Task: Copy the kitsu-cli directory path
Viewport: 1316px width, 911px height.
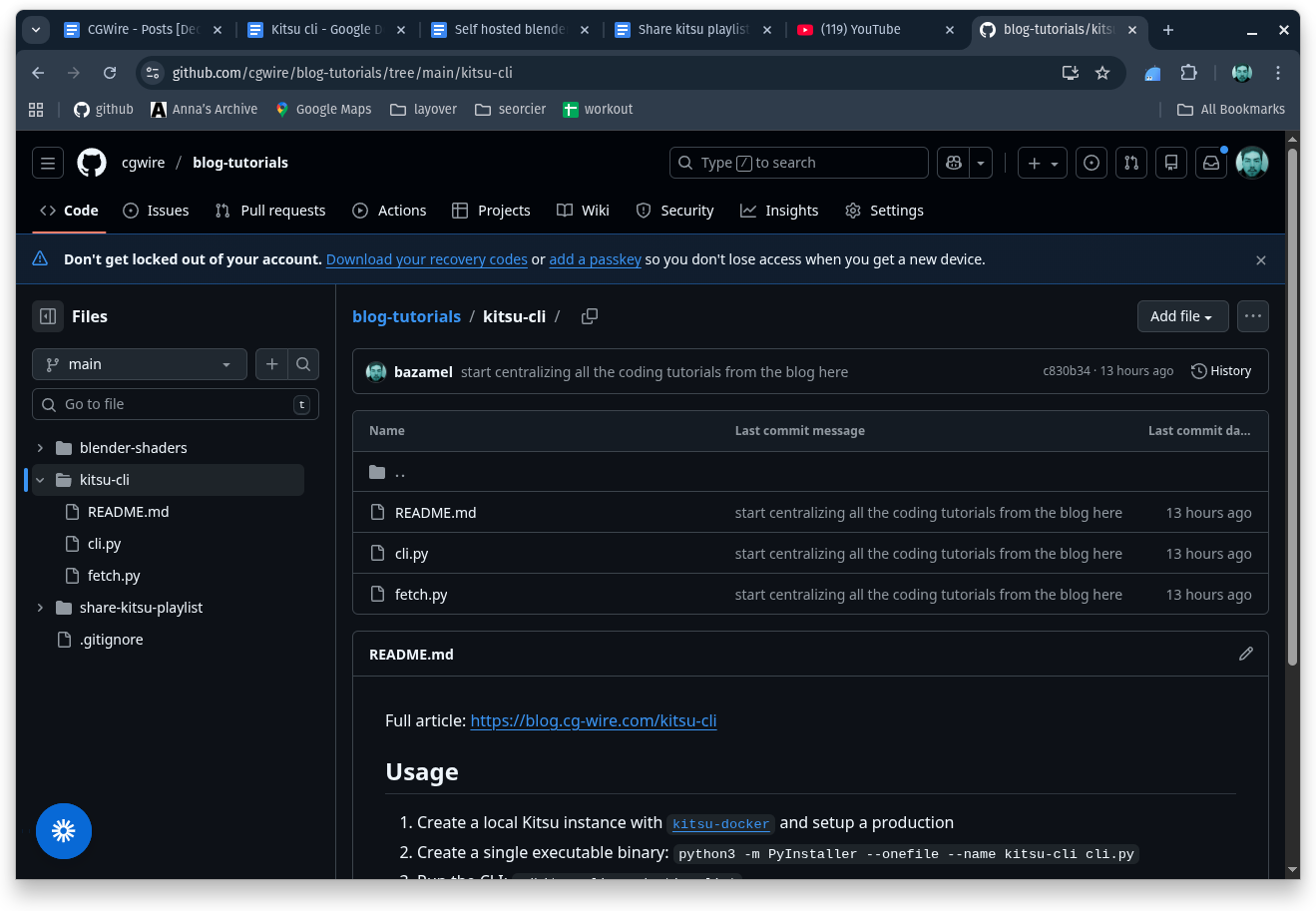Action: 589,315
